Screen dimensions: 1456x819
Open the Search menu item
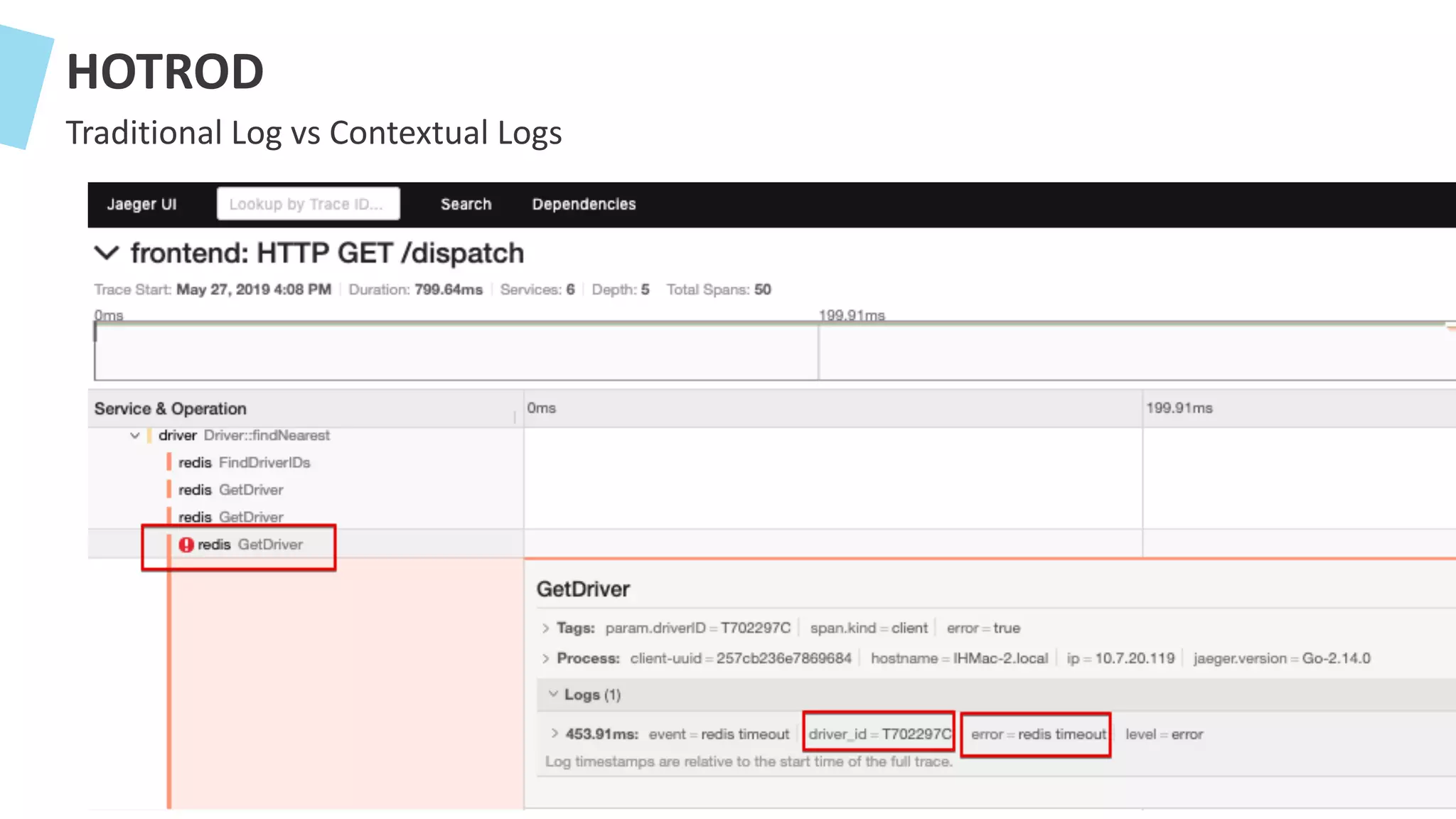[x=466, y=204]
